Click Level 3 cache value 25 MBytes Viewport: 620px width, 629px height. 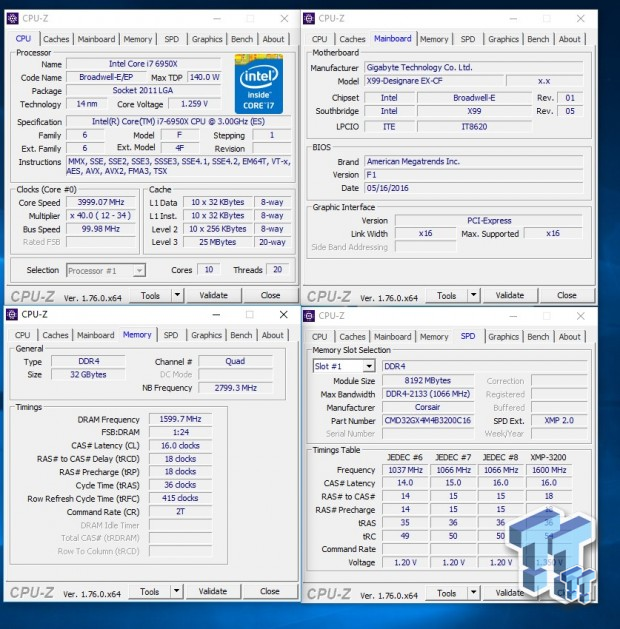(217, 242)
